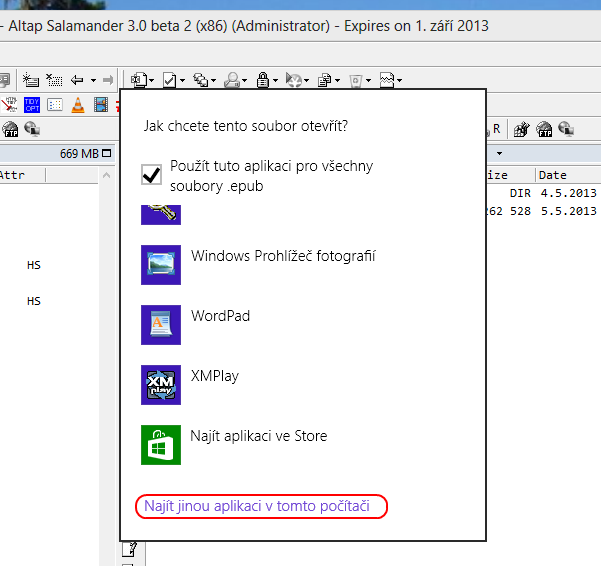The width and height of the screenshot is (601, 566).
Task: Open dropdown arrow next to the back arrow
Action: click(x=93, y=80)
